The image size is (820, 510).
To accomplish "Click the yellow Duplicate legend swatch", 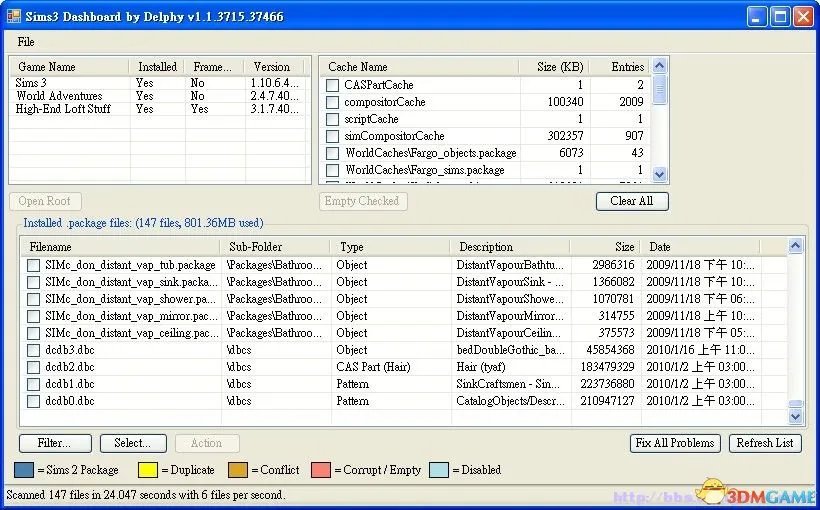I will point(147,470).
